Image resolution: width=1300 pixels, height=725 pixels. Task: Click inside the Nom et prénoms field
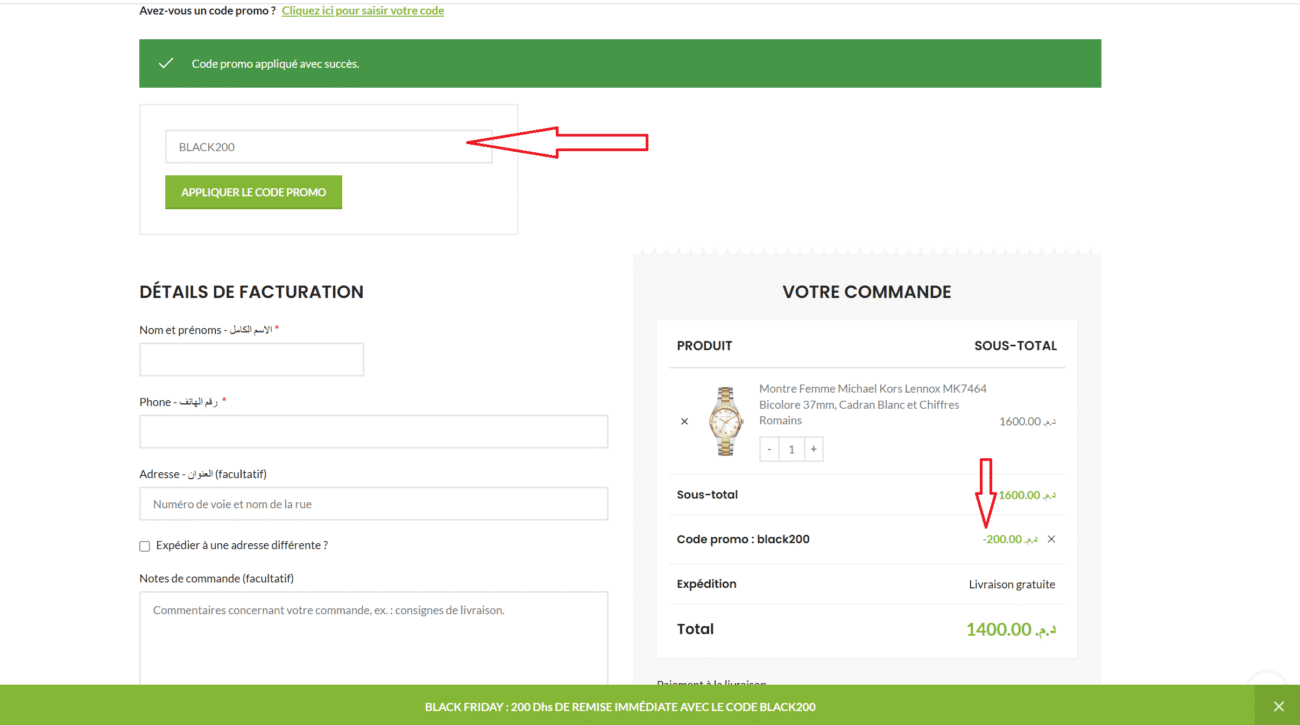click(x=251, y=359)
